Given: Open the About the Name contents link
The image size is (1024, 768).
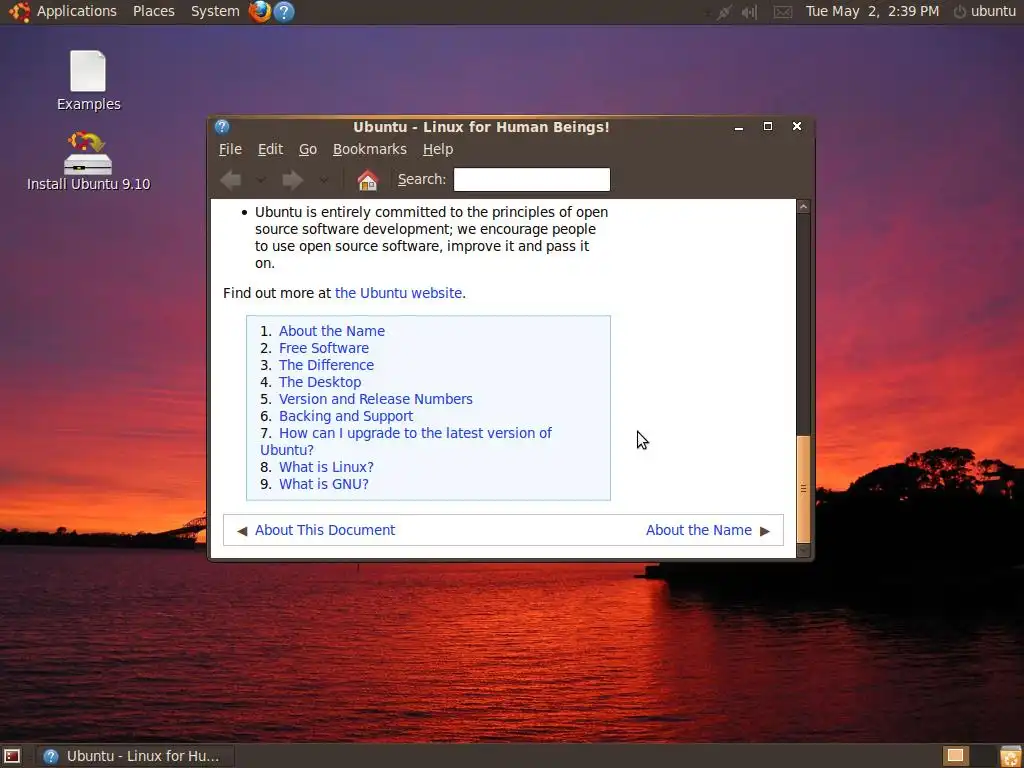Looking at the screenshot, I should click(332, 331).
